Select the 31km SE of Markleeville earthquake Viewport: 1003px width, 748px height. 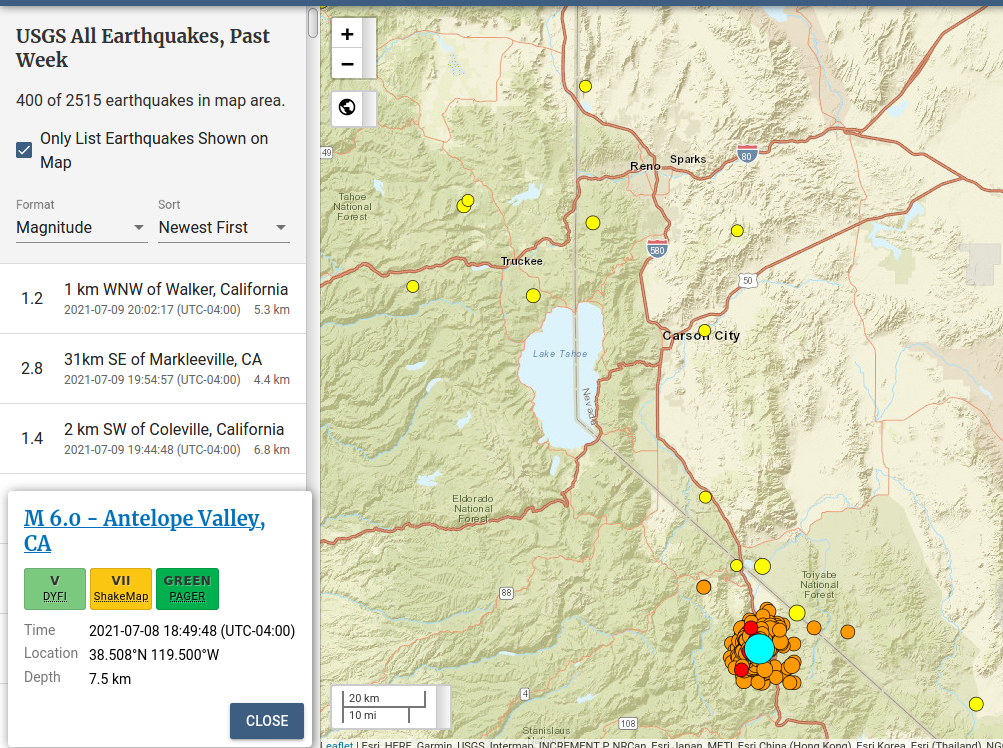pos(153,369)
